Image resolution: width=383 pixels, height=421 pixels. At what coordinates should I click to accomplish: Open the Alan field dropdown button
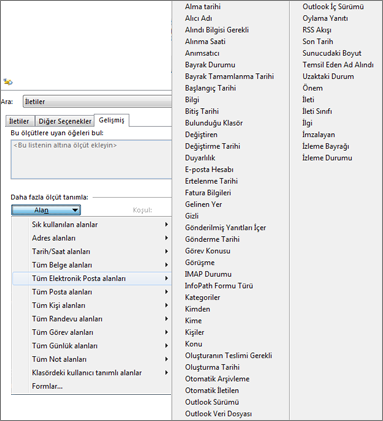(x=46, y=210)
